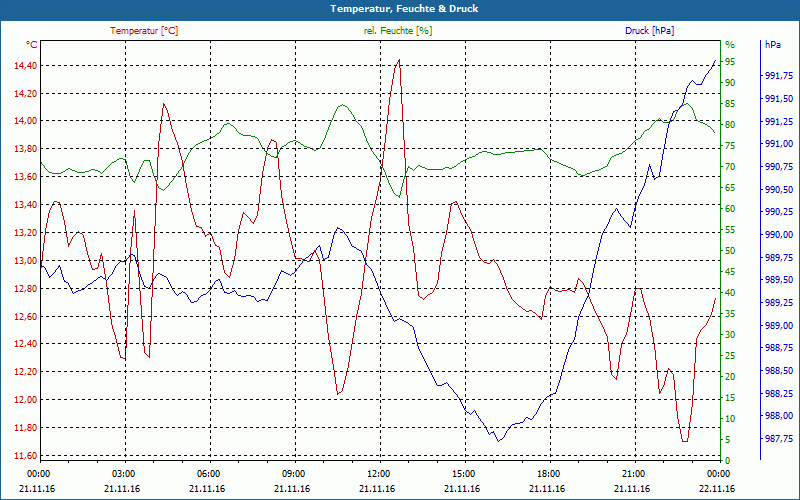Click the 990,75 pressure axis value
This screenshot has height=500, width=800.
click(779, 166)
